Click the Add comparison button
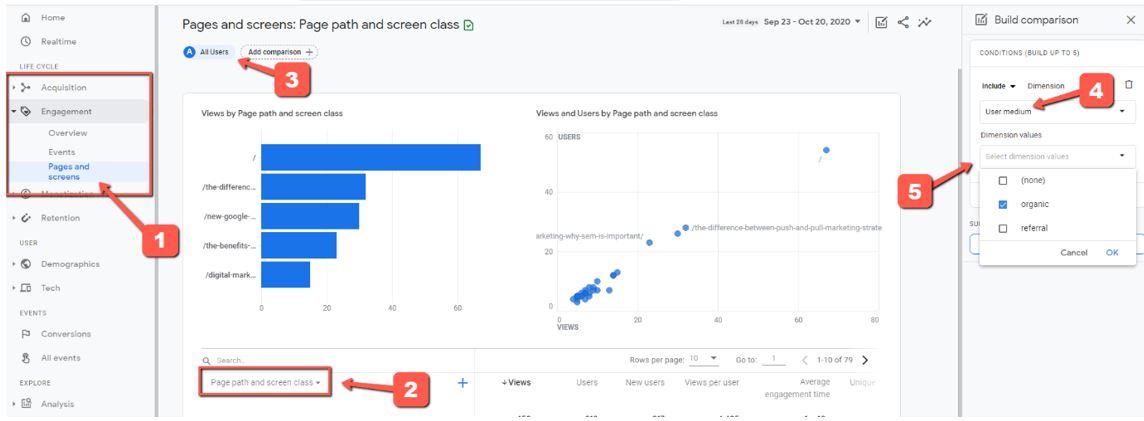The width and height of the screenshot is (1144, 421). [x=279, y=52]
